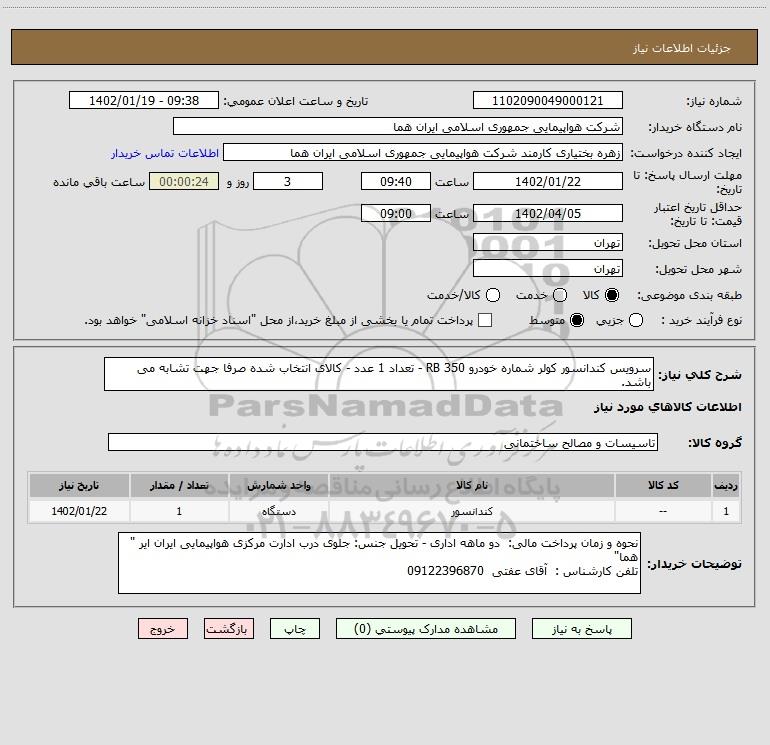This screenshot has width=770, height=745.
Task: Click the شرح کلی نیاز description box
Action: tap(379, 375)
